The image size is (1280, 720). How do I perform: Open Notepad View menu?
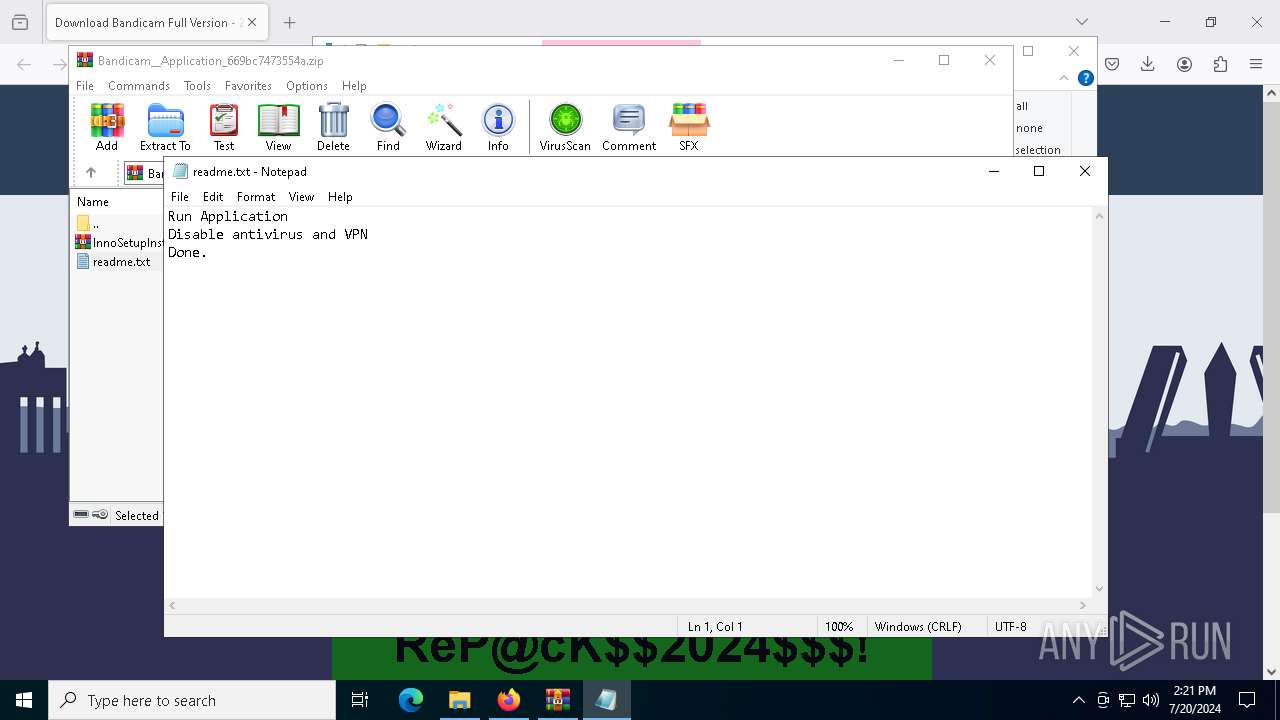coord(301,197)
